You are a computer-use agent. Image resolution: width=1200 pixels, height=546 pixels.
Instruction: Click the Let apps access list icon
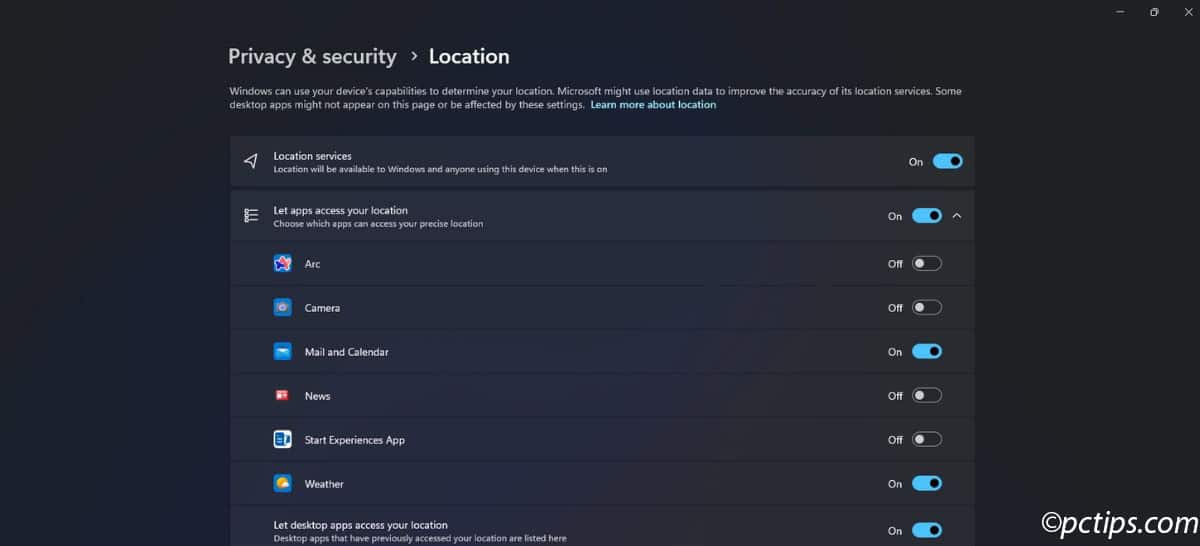[x=251, y=216]
